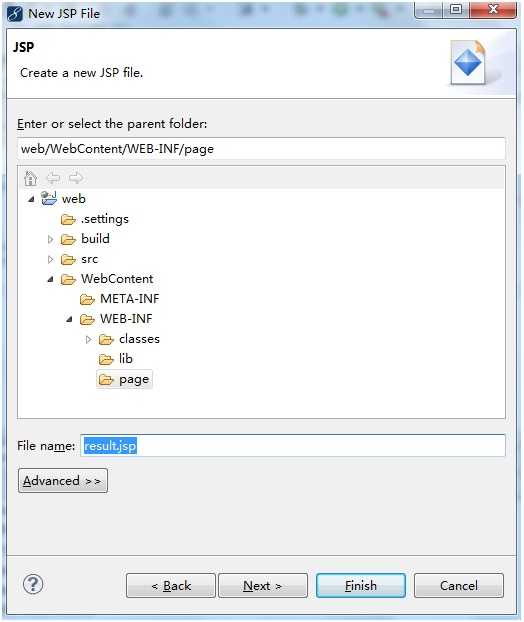
Task: Collapse the WEB-INF folder node
Action: pos(69,319)
